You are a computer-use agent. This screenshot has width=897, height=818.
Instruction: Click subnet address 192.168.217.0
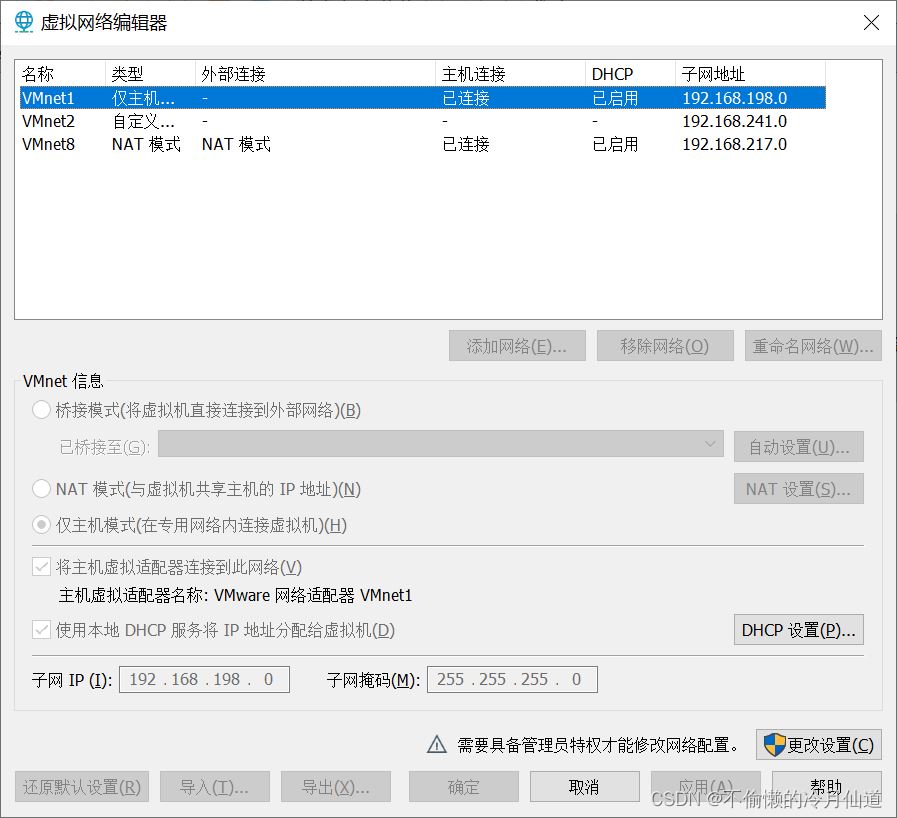pyautogui.click(x=734, y=144)
